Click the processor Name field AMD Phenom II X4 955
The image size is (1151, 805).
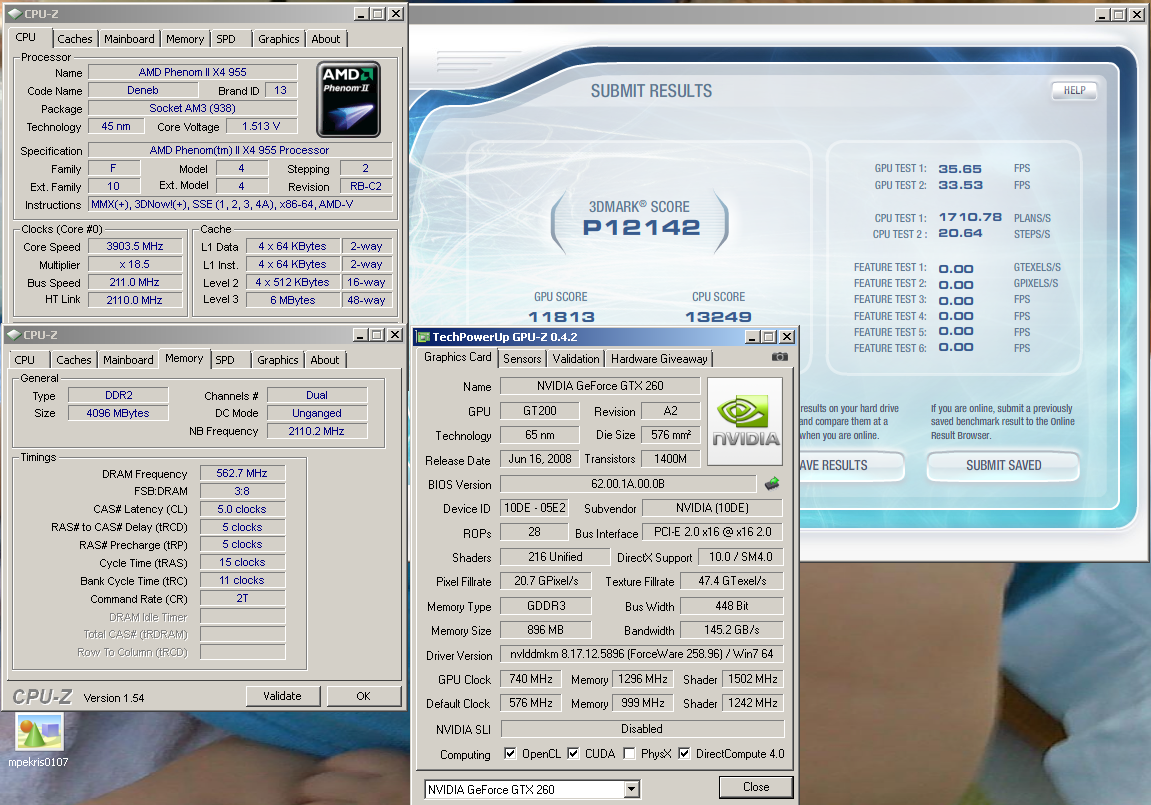point(193,72)
